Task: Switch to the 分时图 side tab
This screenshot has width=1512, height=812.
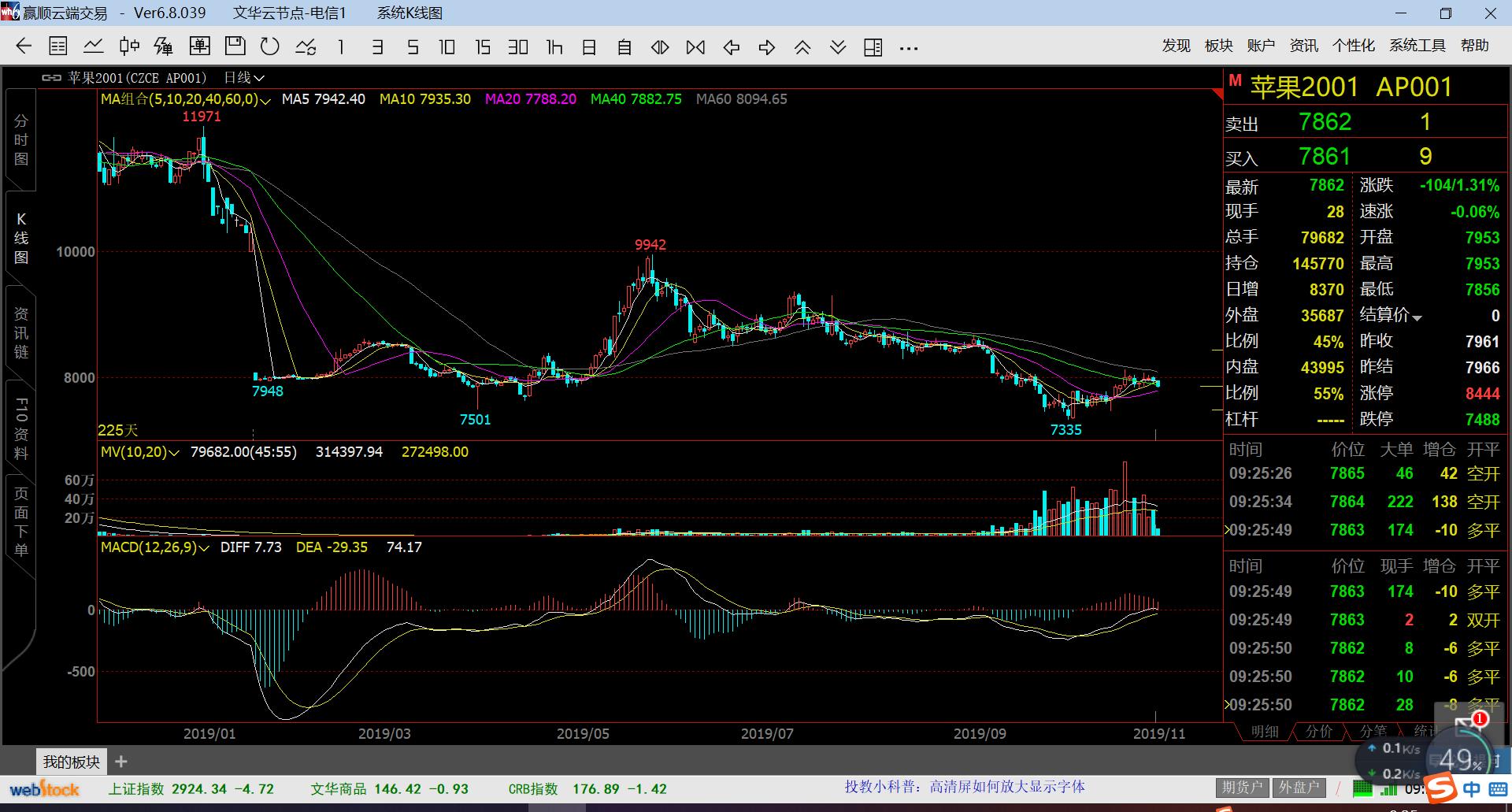Action: (x=21, y=140)
